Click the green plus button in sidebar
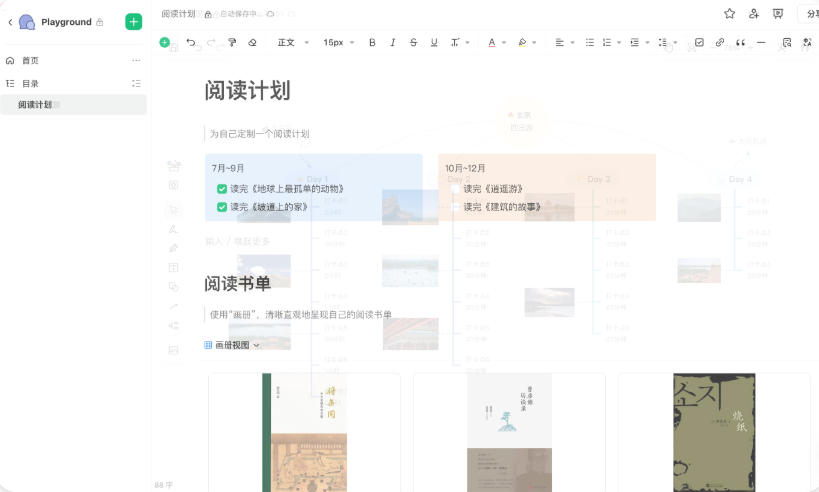The height and width of the screenshot is (492, 819). [133, 22]
